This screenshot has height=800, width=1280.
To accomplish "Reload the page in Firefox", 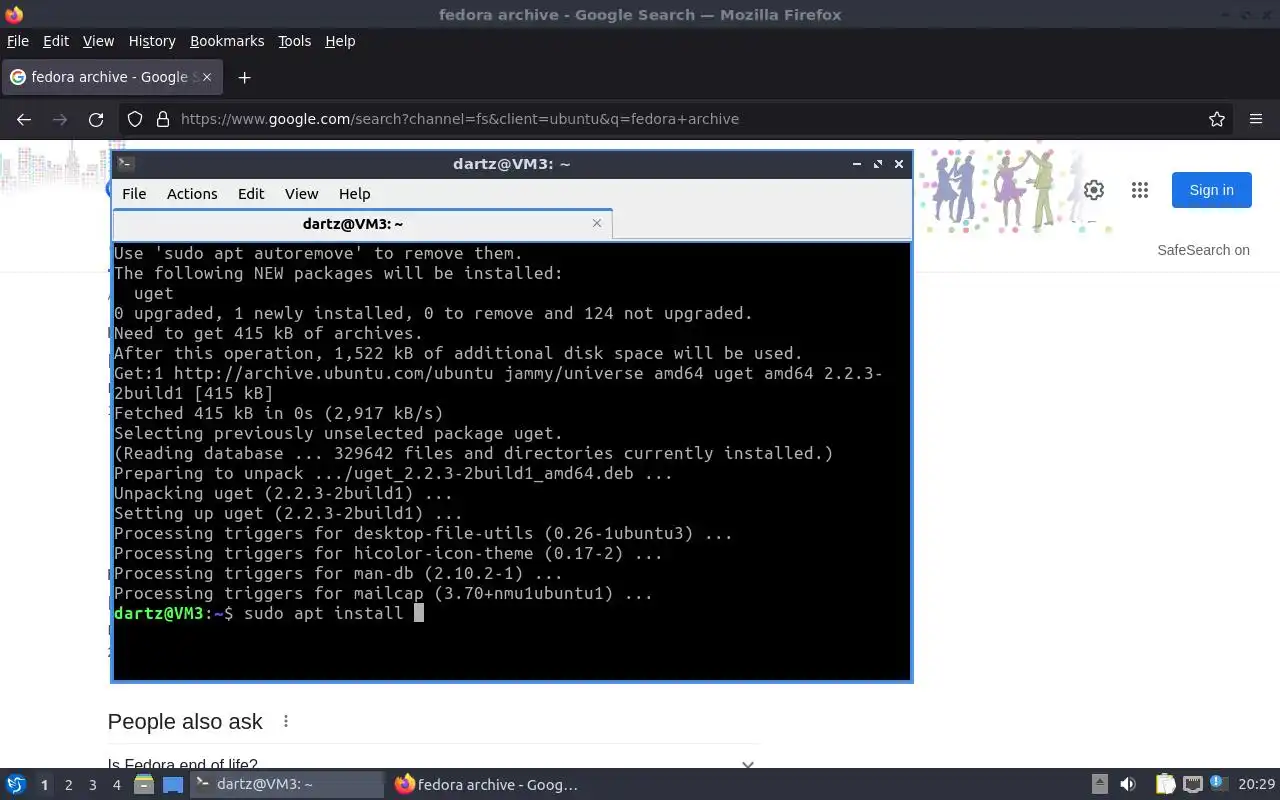I will coord(96,119).
